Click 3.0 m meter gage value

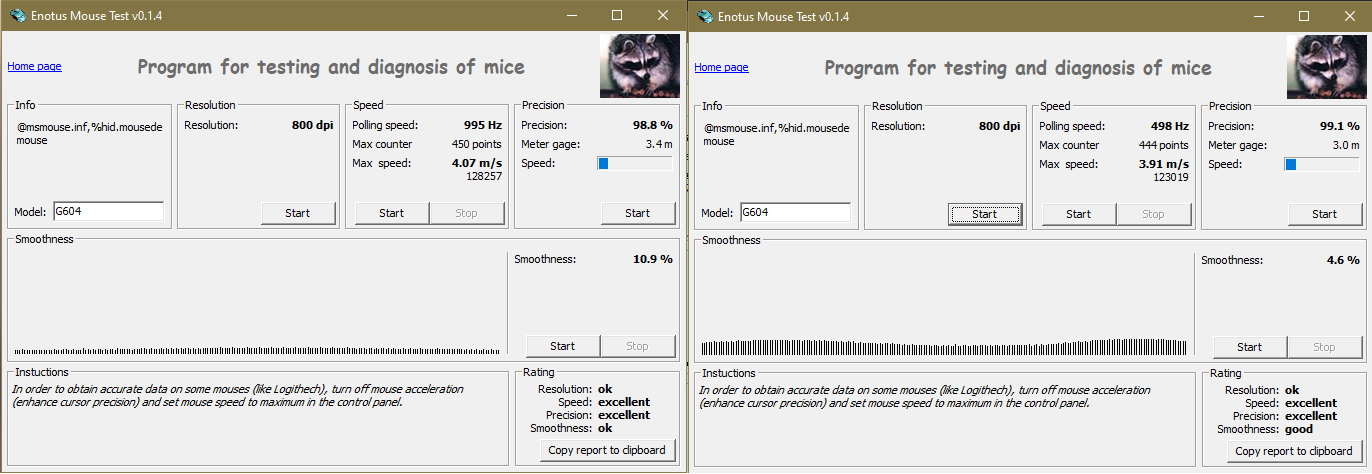tap(1346, 145)
